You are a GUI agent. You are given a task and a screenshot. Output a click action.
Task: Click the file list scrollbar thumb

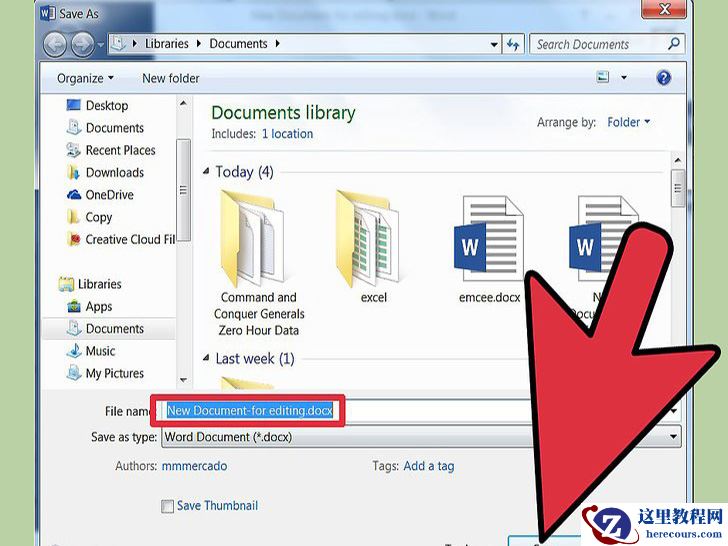(x=678, y=188)
